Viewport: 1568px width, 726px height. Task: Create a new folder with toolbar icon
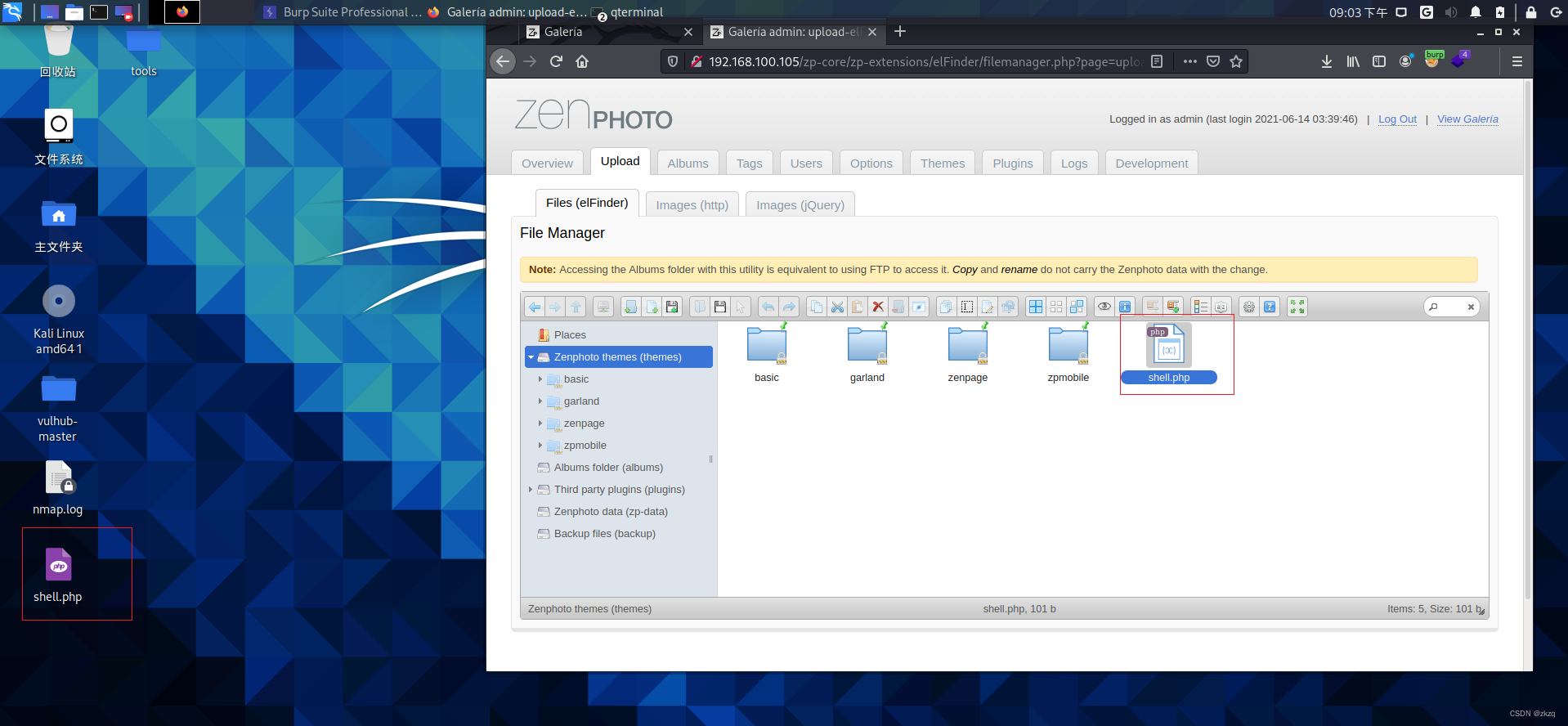tap(631, 307)
